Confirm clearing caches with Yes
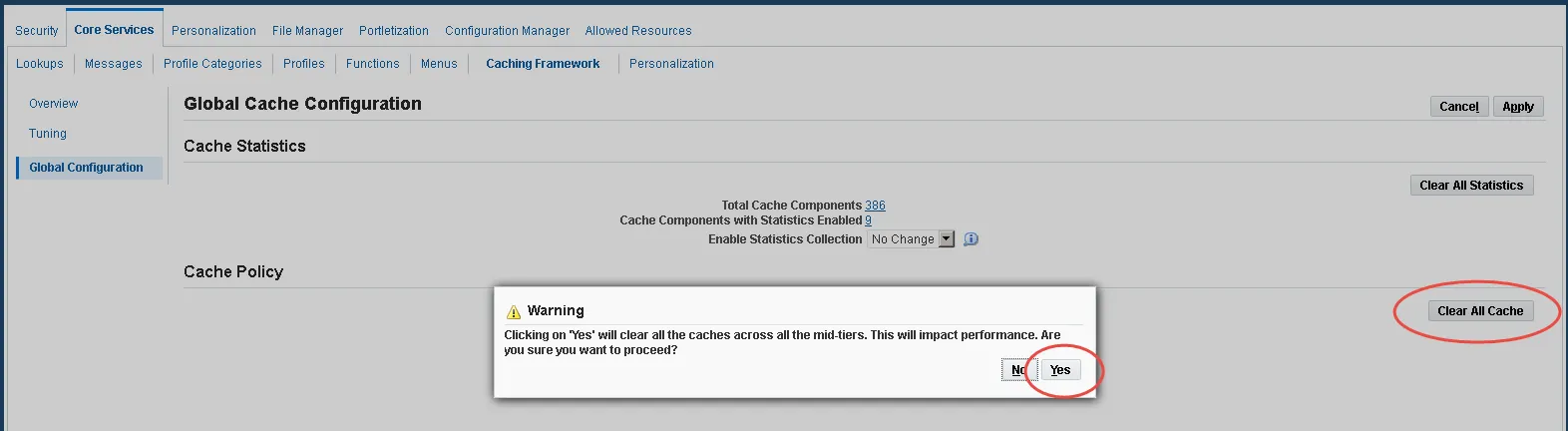Screen dimensions: 1568x431 point(1060,370)
